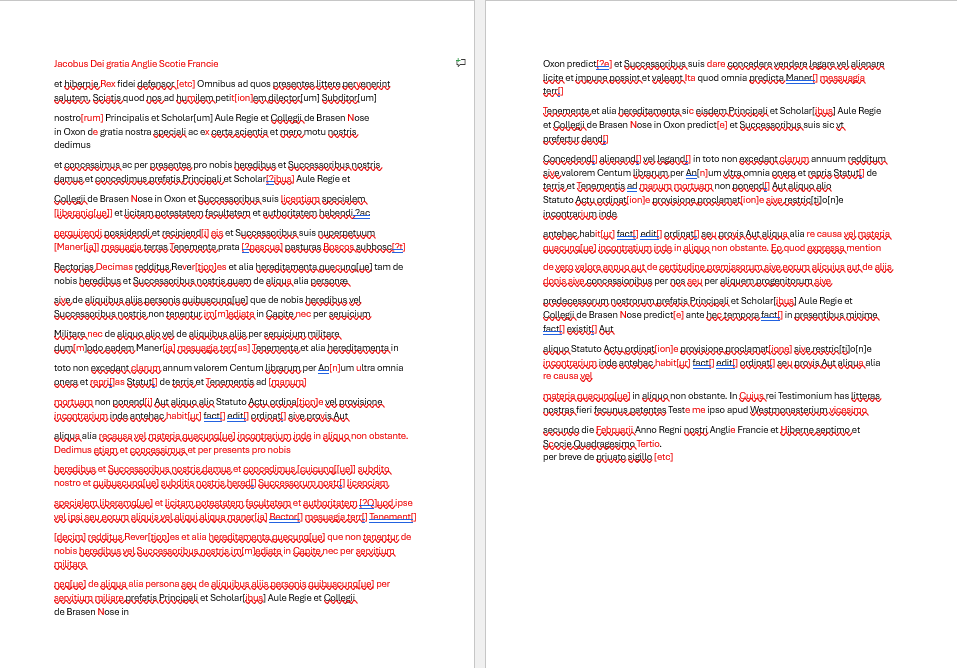
Task: Click the word "predecessorum"
Action: tap(576, 300)
